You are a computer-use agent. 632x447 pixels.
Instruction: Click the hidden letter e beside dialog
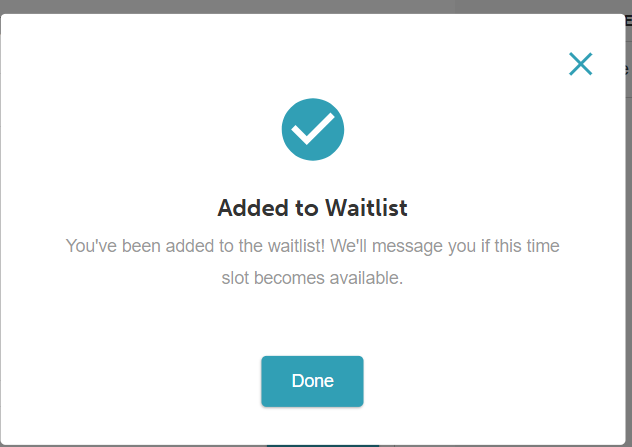click(x=626, y=69)
